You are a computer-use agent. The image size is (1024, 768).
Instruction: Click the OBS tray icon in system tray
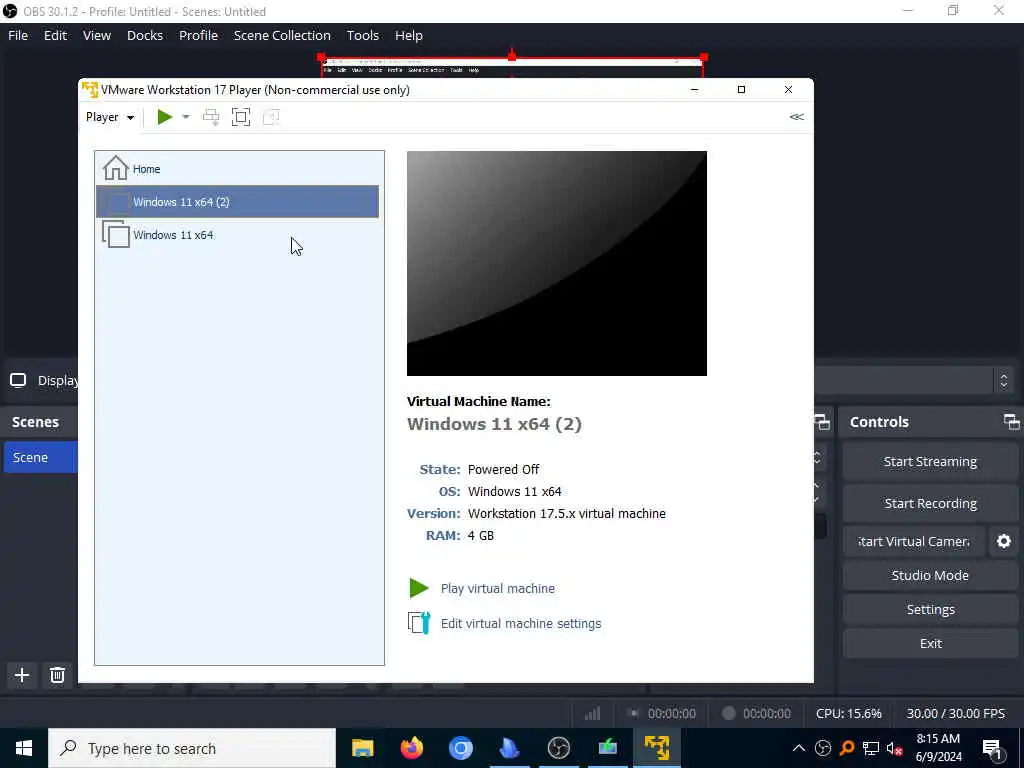pyautogui.click(x=823, y=748)
